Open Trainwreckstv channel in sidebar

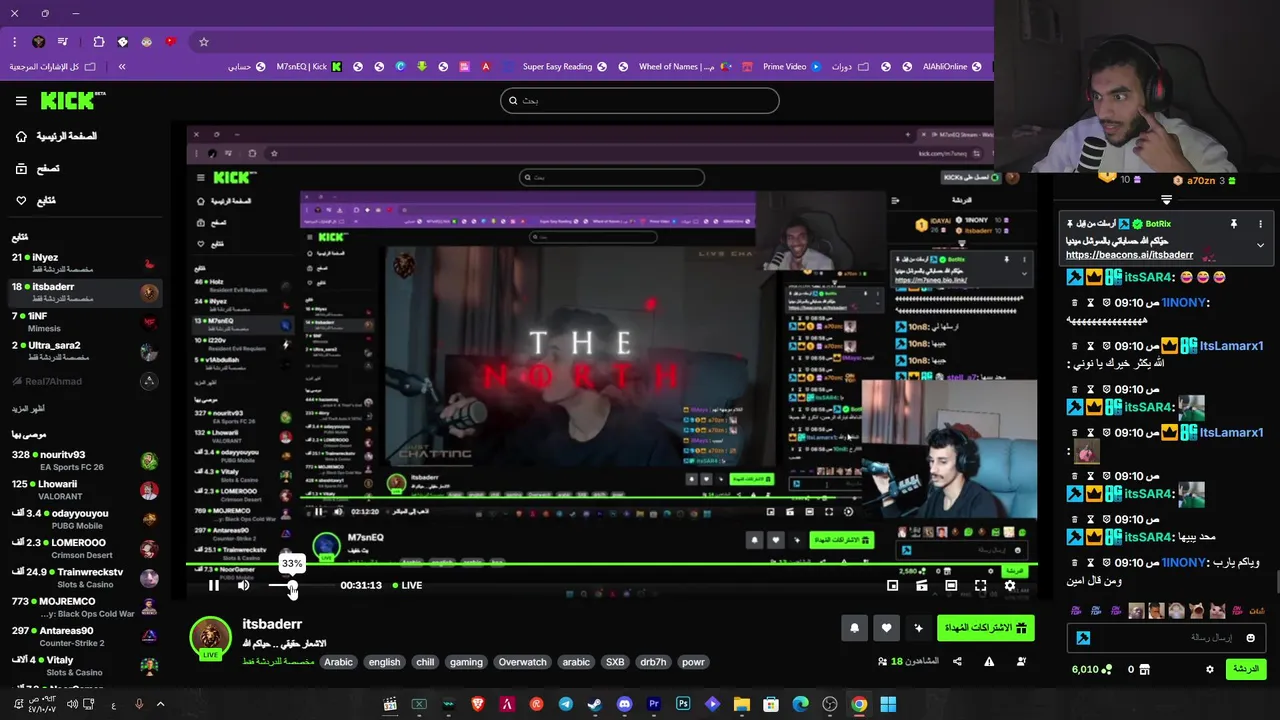(84, 577)
